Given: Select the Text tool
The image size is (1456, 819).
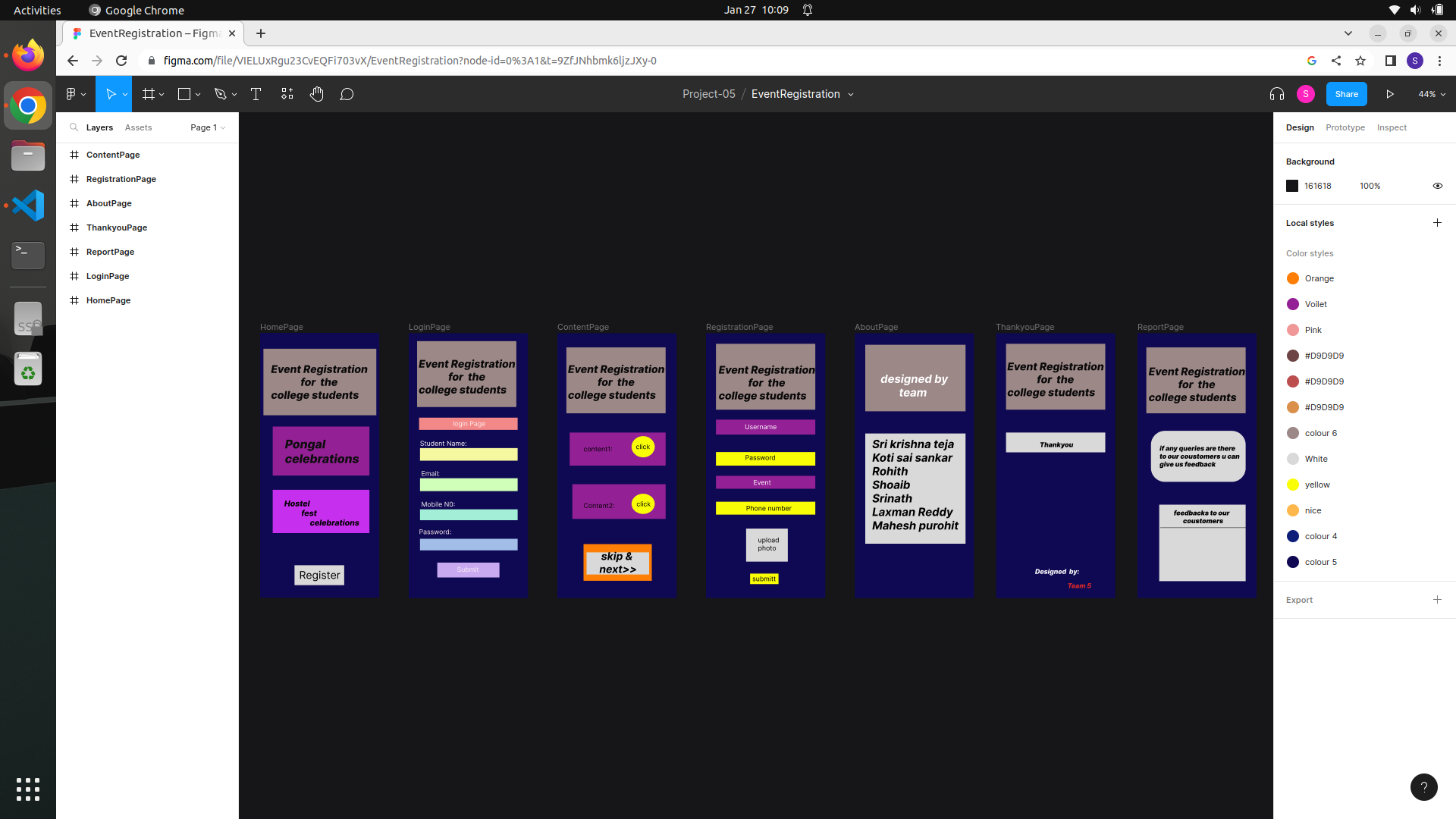Looking at the screenshot, I should click(x=256, y=94).
